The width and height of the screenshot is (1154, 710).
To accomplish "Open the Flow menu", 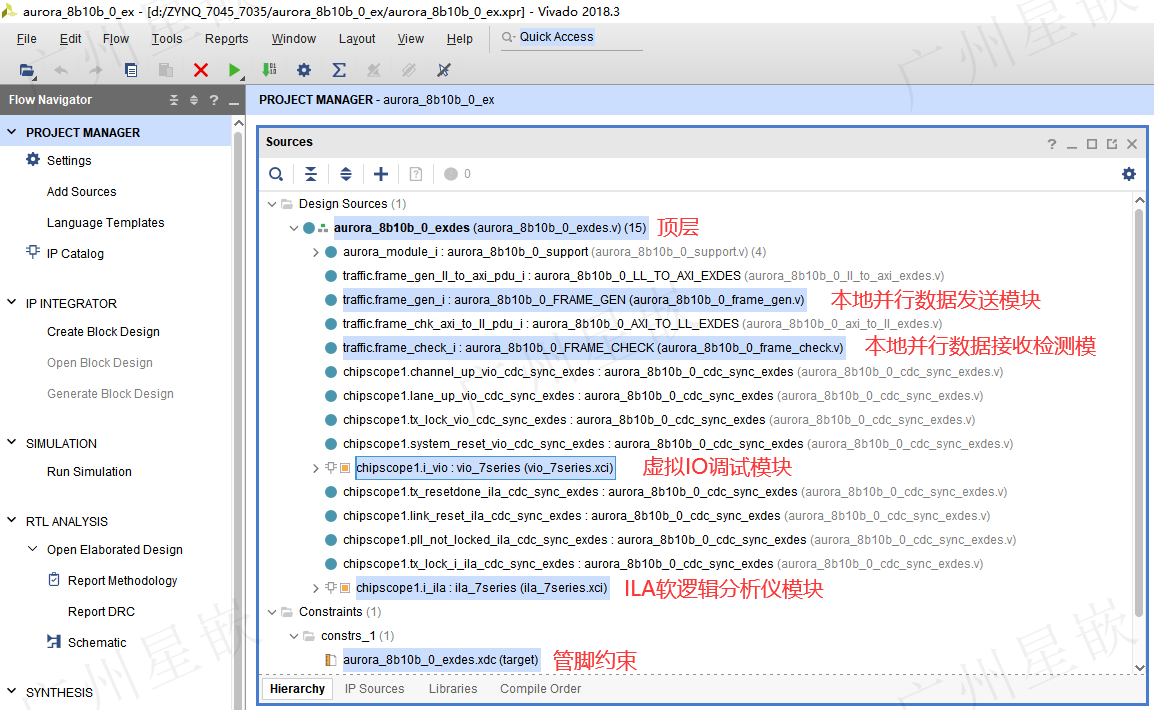I will click(x=116, y=39).
